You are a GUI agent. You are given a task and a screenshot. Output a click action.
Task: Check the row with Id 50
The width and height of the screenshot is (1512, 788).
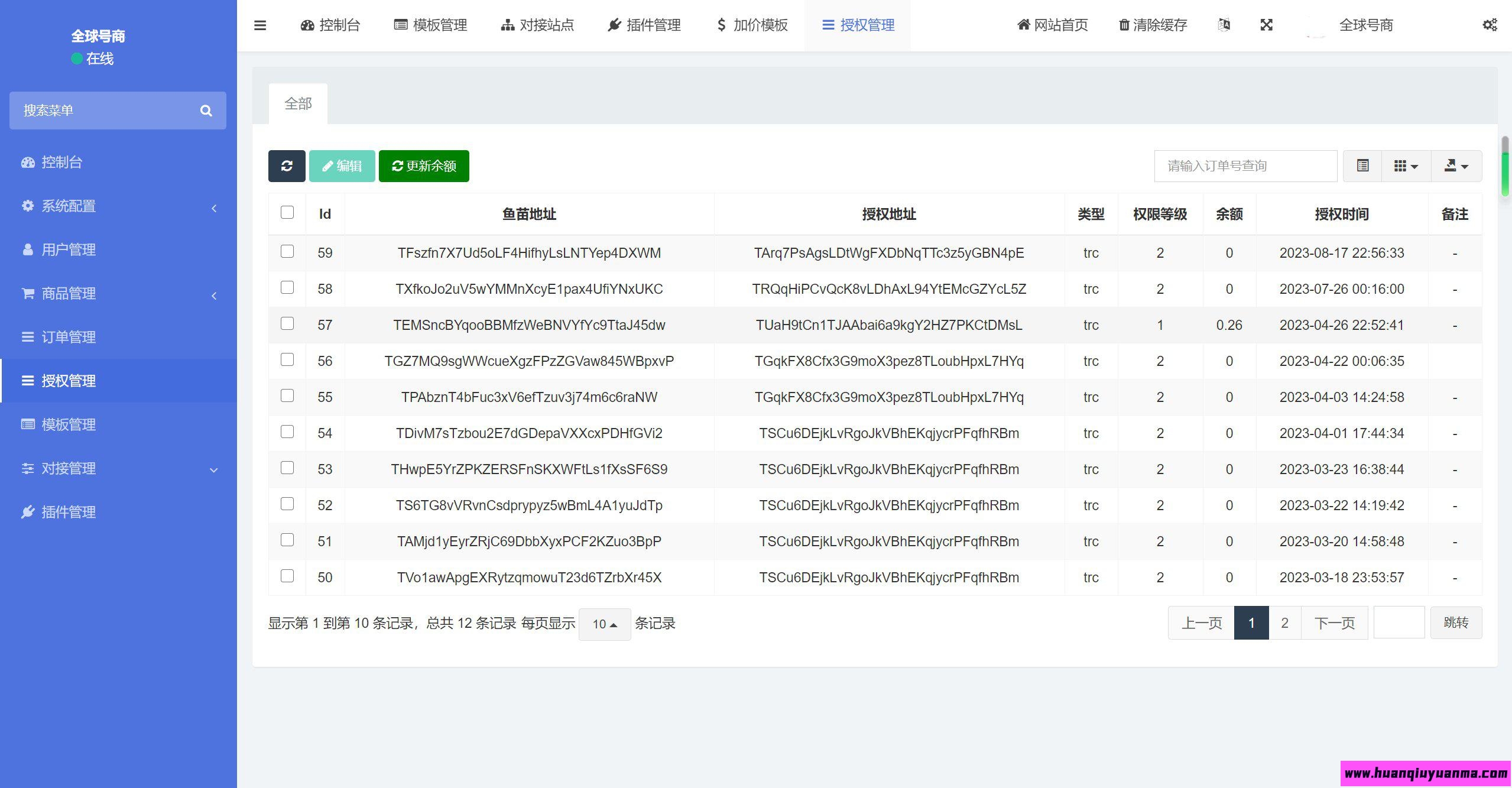click(287, 576)
